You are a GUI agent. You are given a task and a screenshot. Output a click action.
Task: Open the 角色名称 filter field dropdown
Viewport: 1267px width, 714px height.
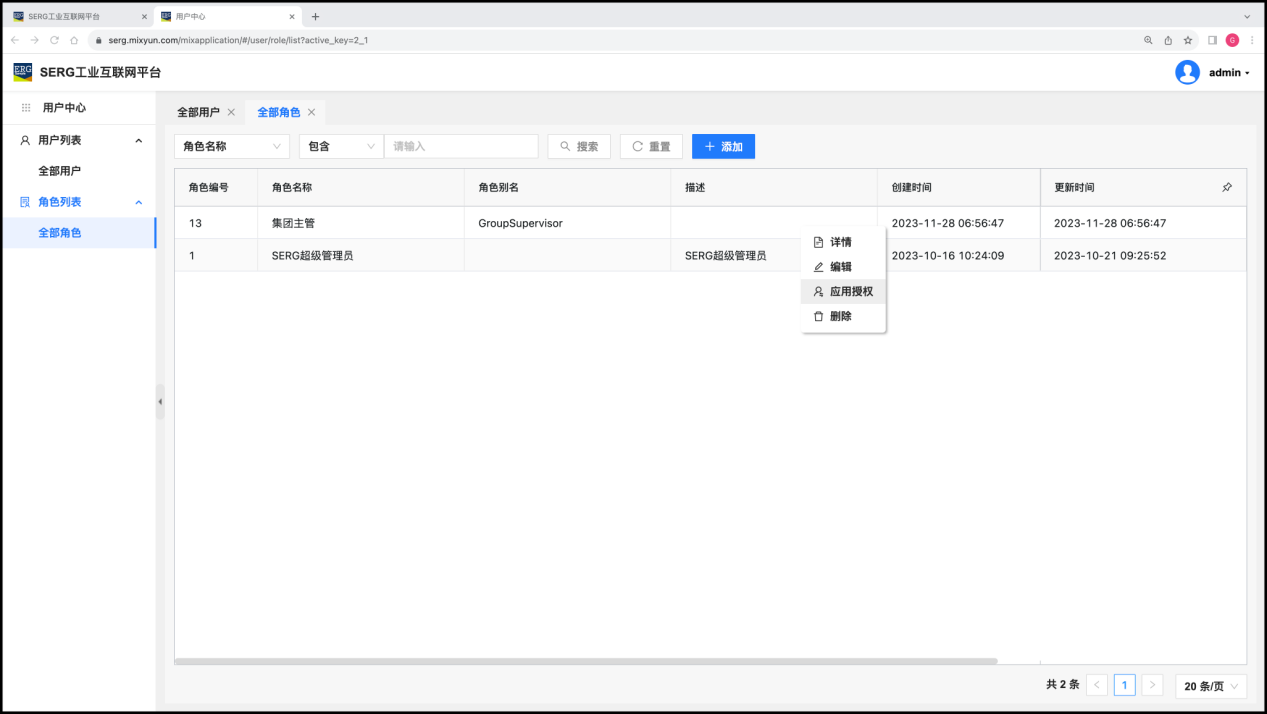(232, 146)
